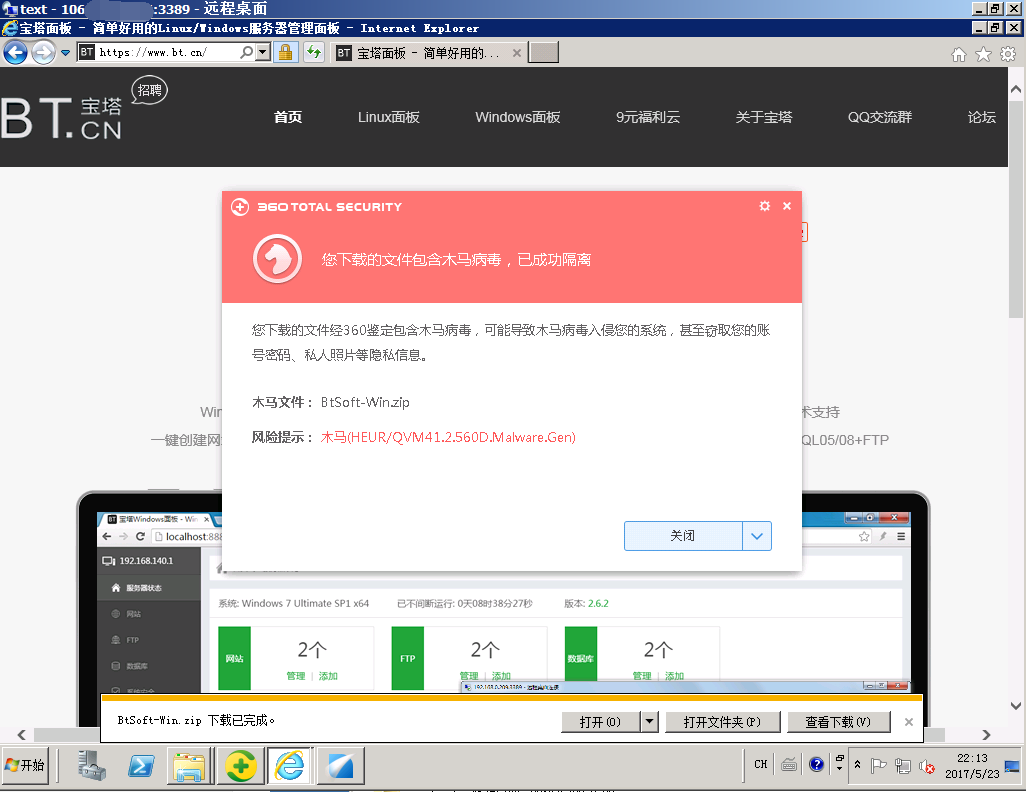Expand the address bar URL dropdown arrow
1026x792 pixels.
[263, 52]
